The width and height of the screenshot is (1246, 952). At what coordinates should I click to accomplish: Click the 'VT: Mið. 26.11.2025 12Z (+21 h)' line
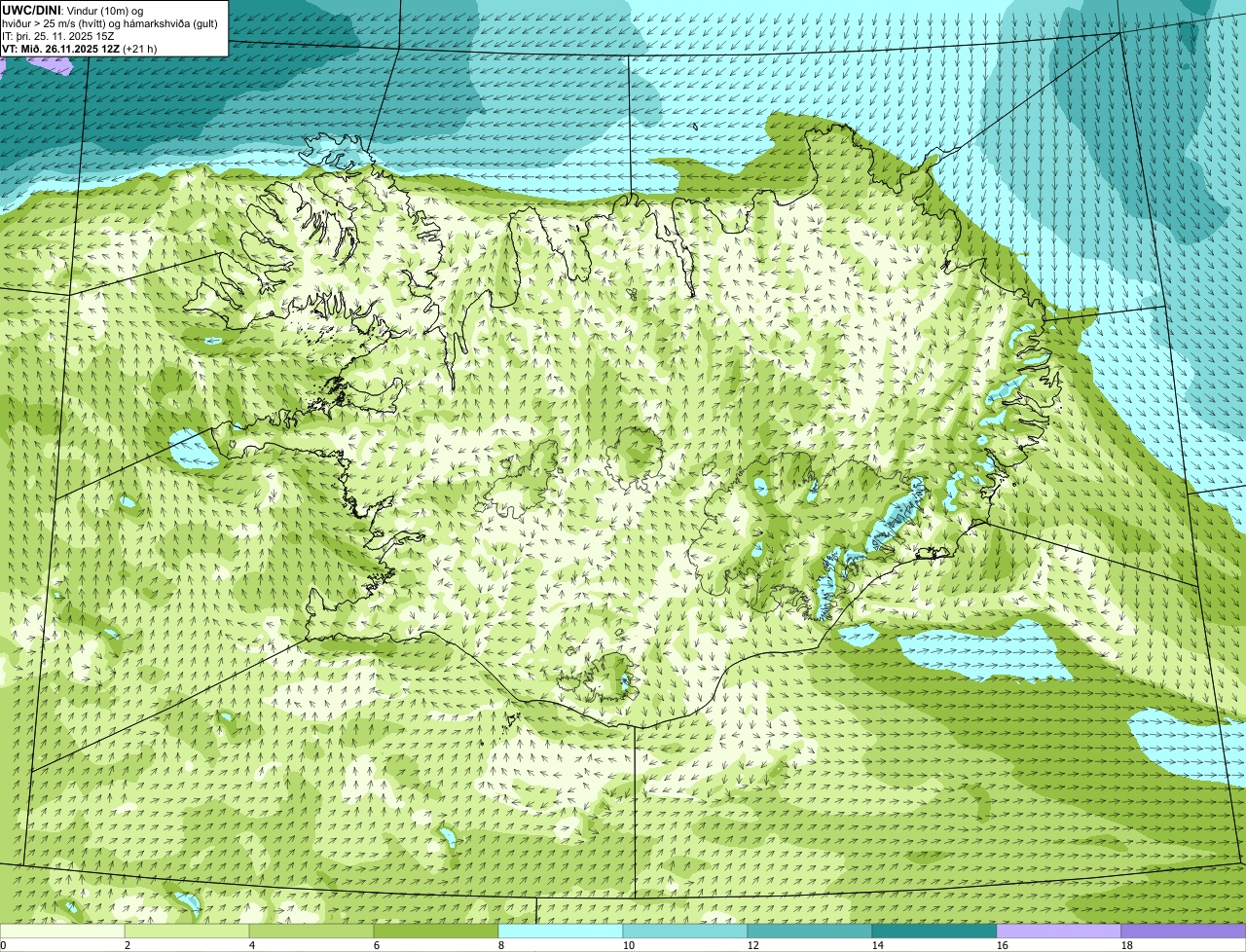(80, 48)
